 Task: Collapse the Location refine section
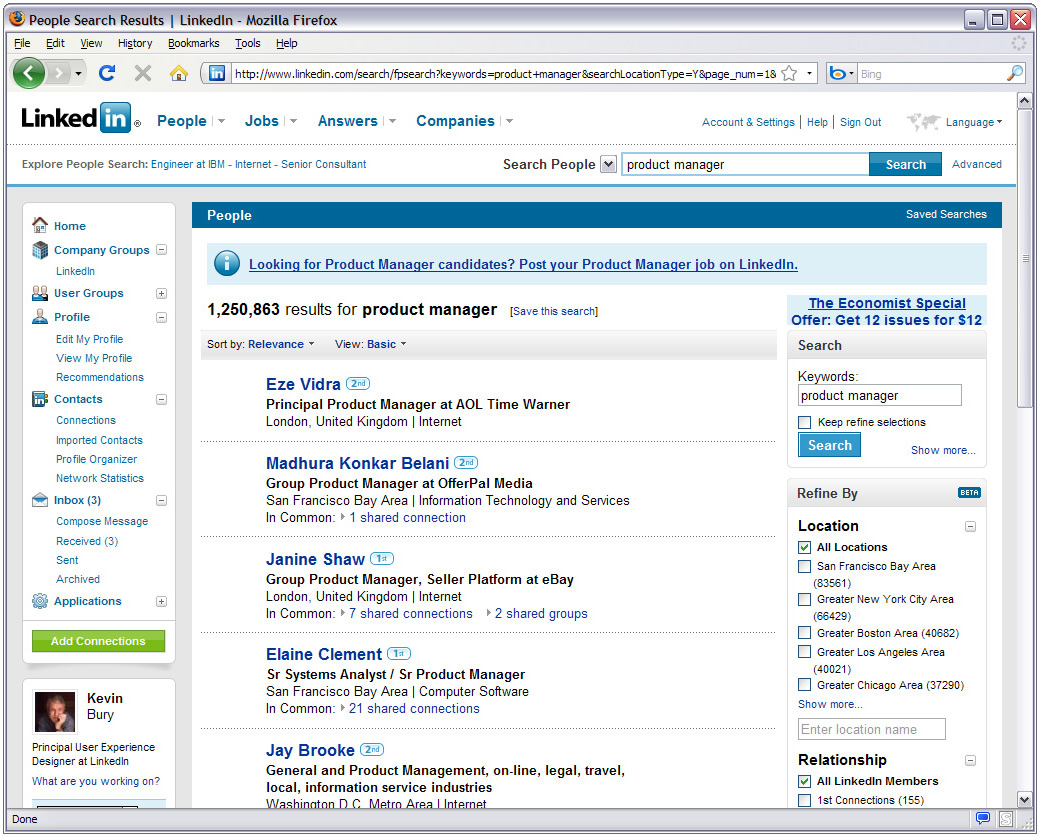point(970,526)
